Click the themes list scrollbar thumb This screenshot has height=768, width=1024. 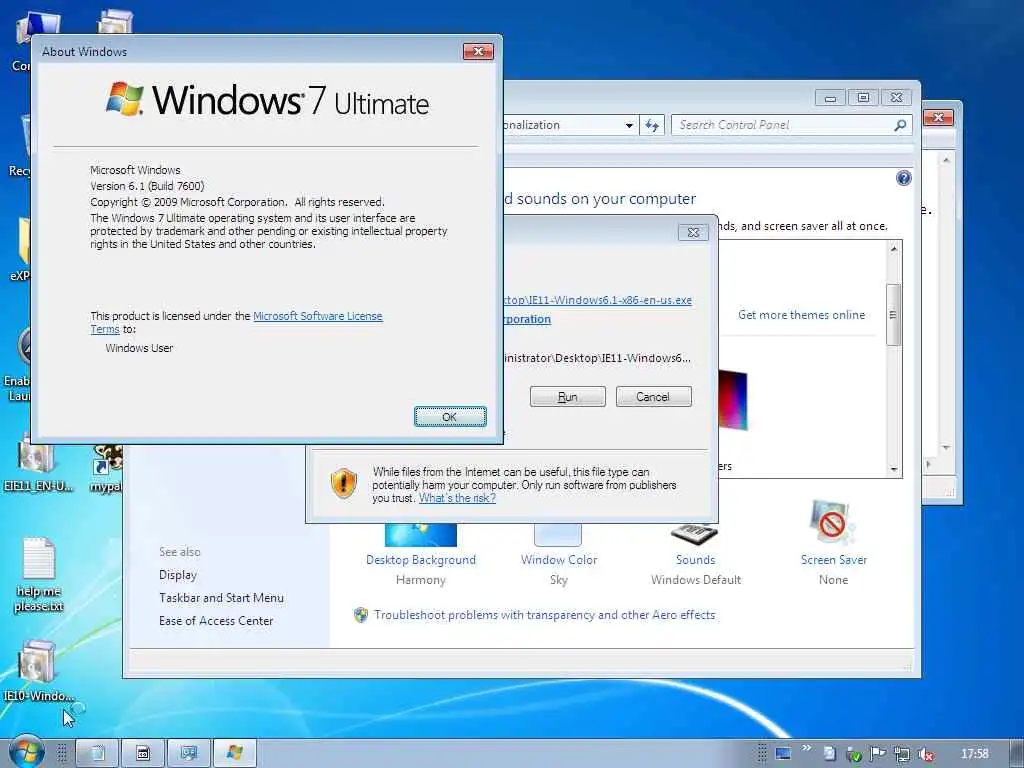(893, 315)
